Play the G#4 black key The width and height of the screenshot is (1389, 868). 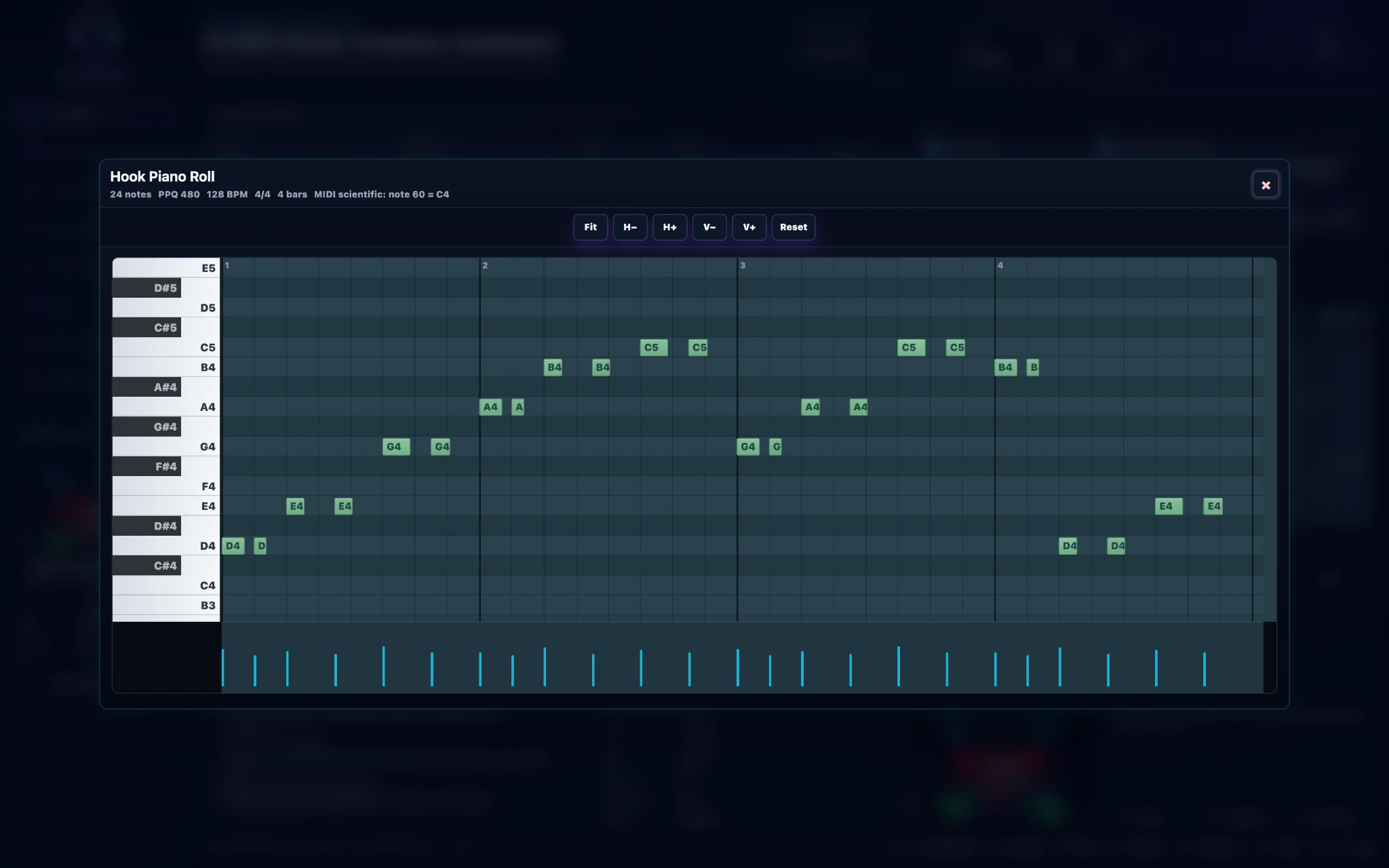coord(146,427)
